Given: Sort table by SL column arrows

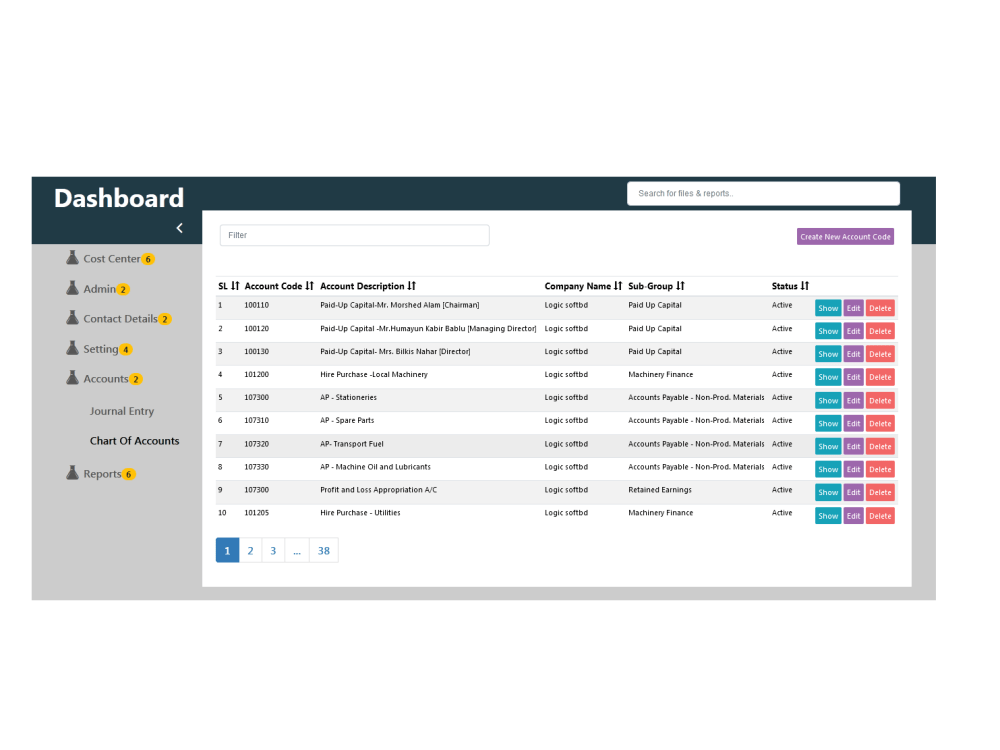Looking at the screenshot, I should click(235, 286).
